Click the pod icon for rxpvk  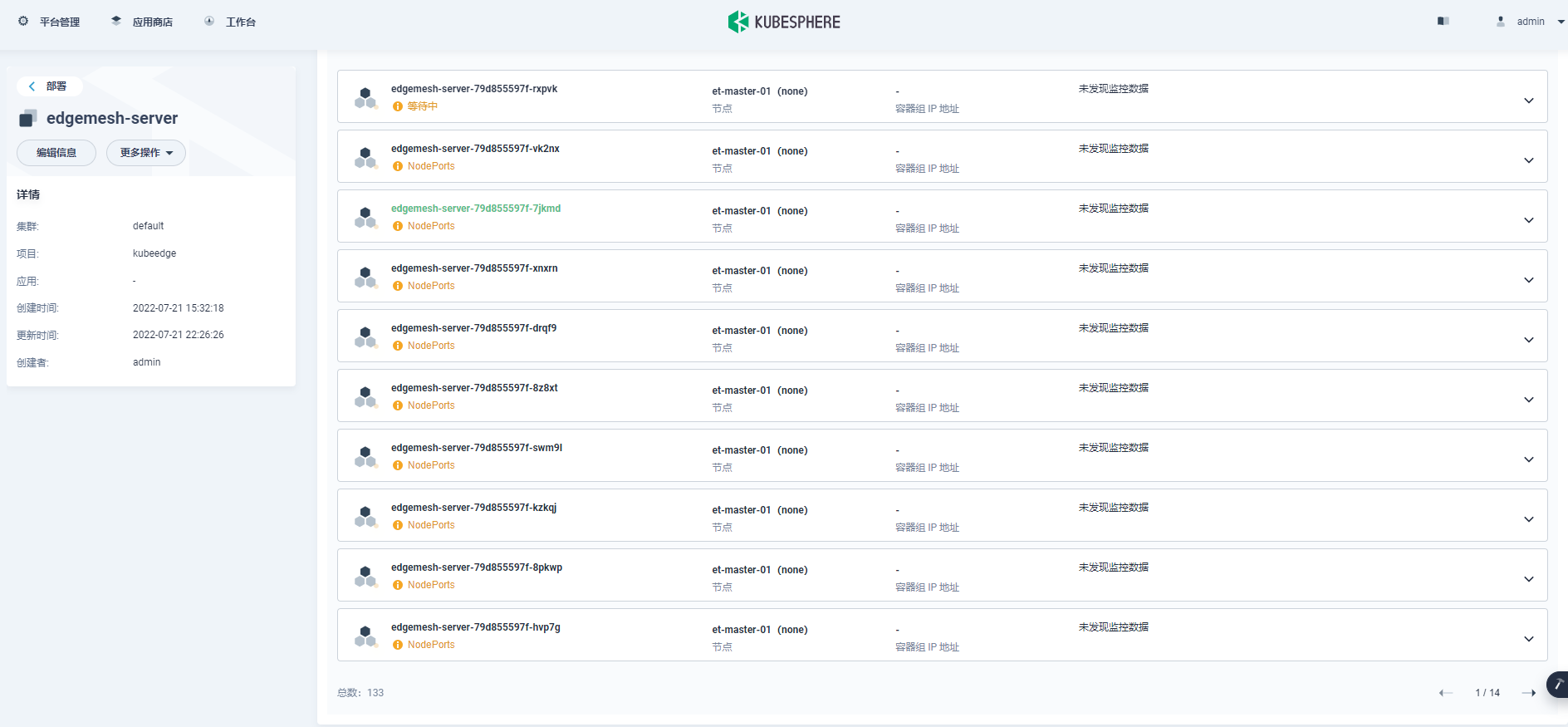point(365,98)
